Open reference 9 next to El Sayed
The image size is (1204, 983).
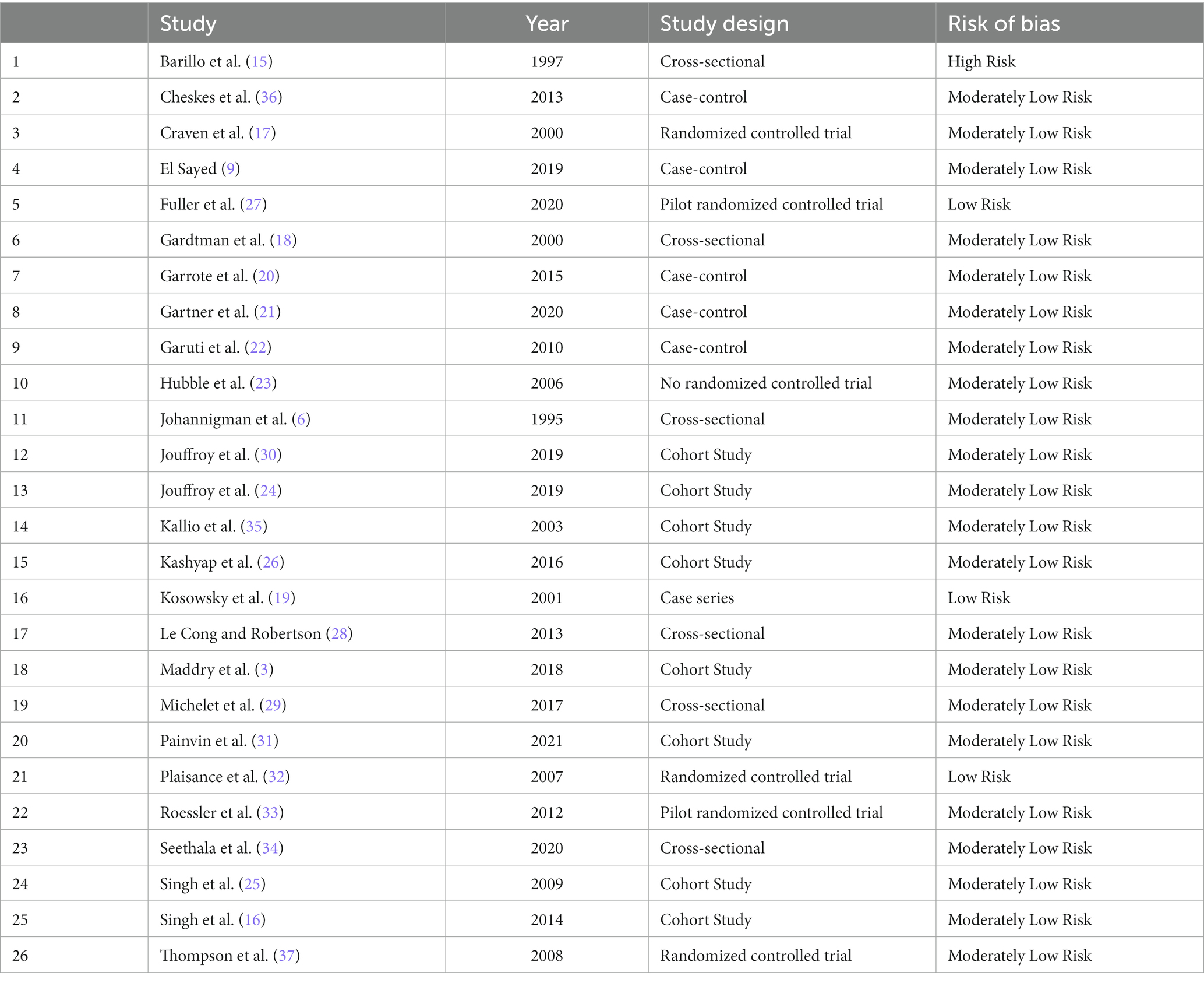point(231,168)
